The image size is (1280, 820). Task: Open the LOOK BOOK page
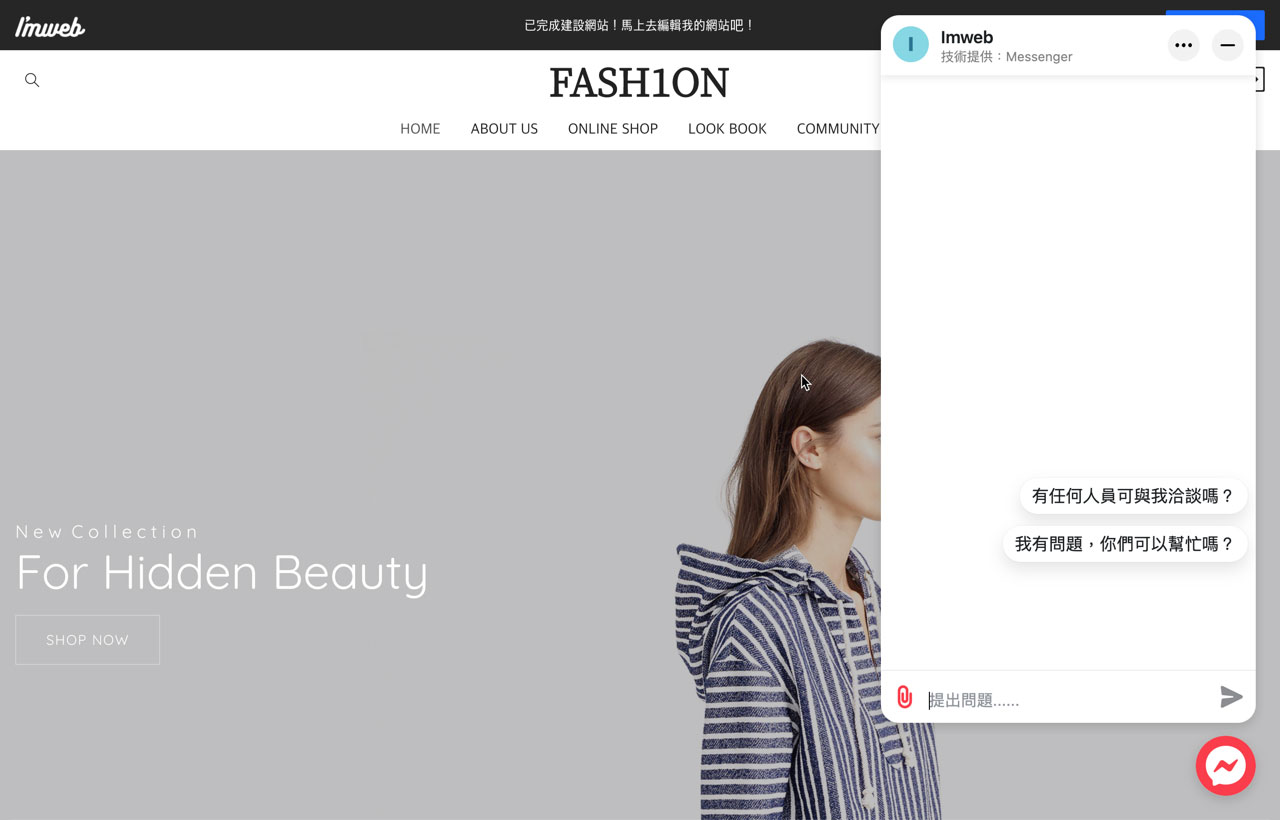[x=727, y=129]
